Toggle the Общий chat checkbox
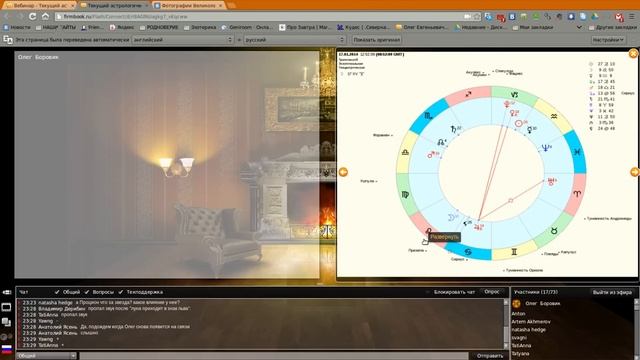Image resolution: width=640 pixels, height=360 pixels. [57, 292]
